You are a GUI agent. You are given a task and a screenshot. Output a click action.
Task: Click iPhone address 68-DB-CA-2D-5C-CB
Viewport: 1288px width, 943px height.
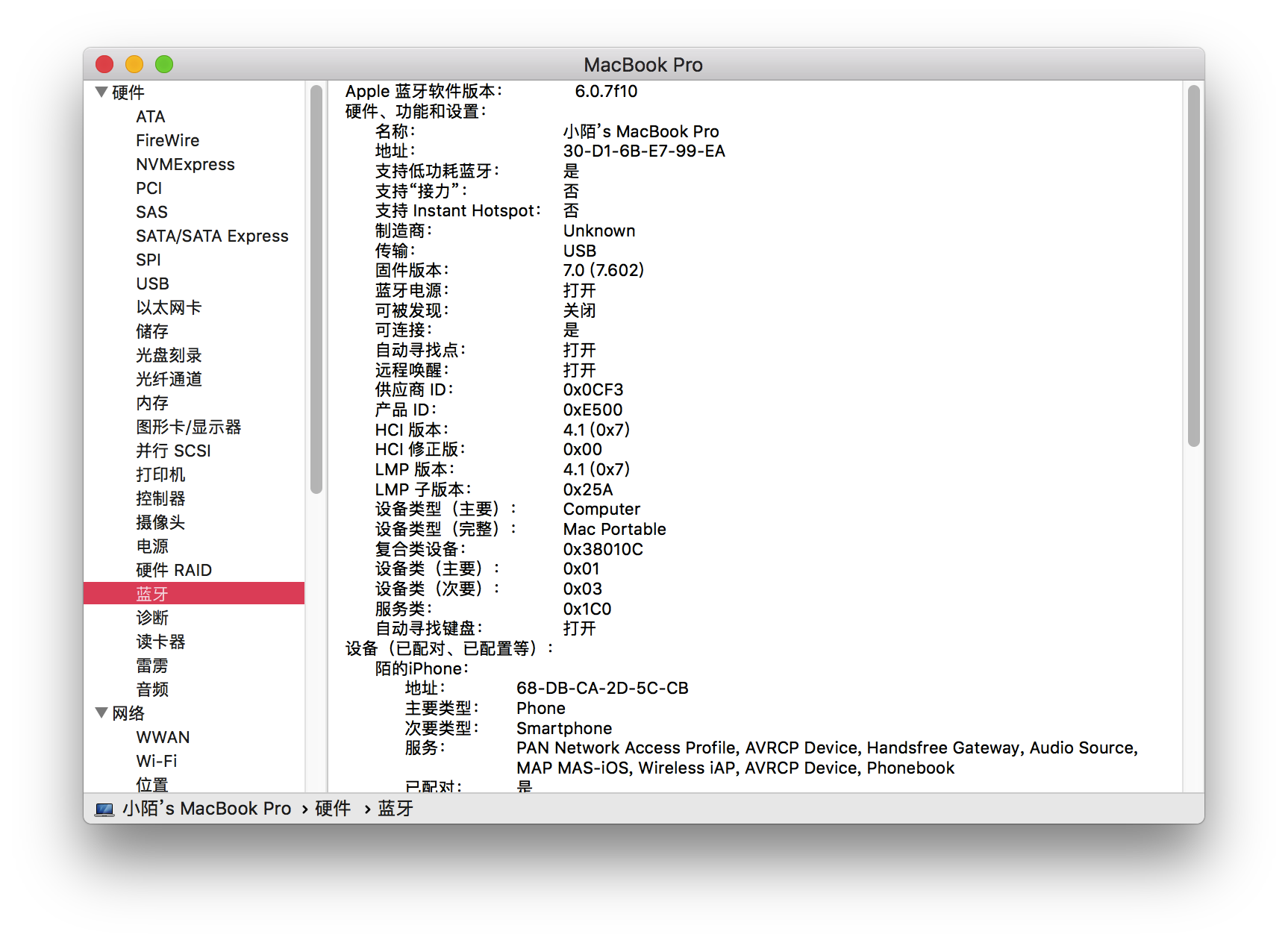click(602, 689)
